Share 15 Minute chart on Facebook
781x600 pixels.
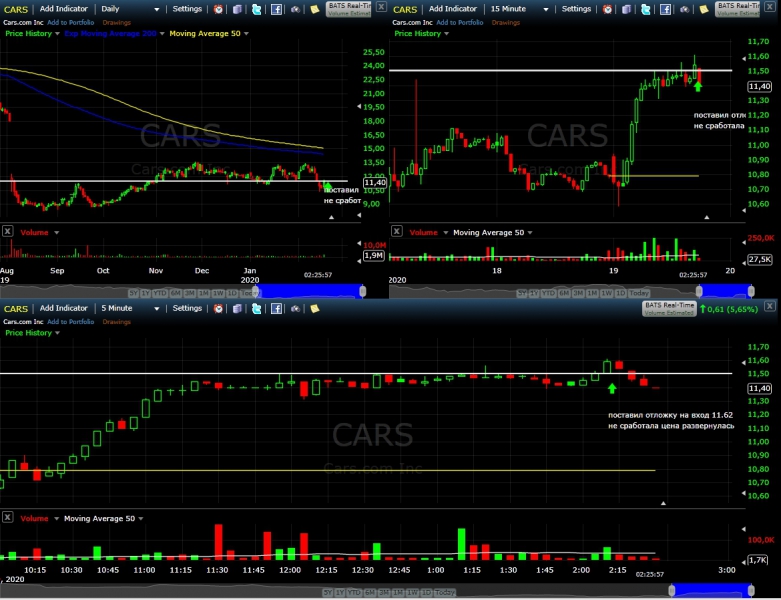(665, 9)
